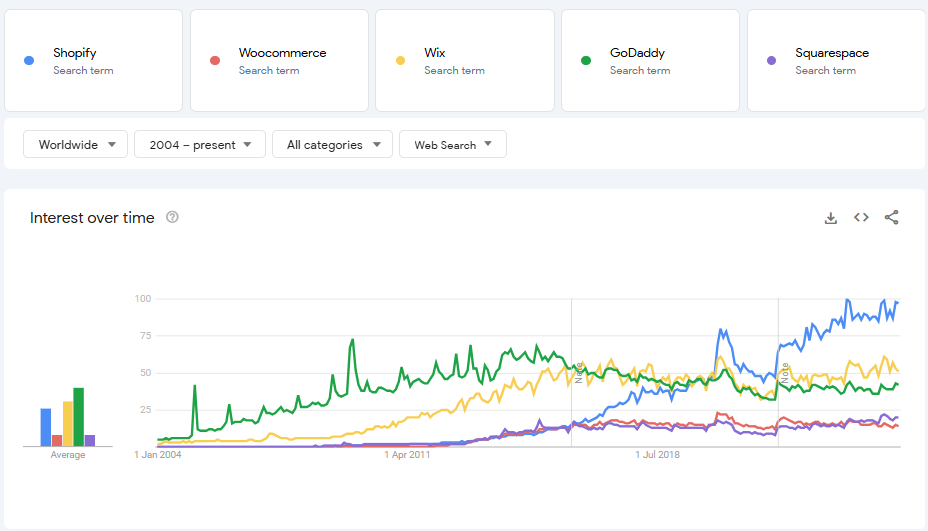
Task: Click the blue dot beside Shopify
Action: [29, 61]
